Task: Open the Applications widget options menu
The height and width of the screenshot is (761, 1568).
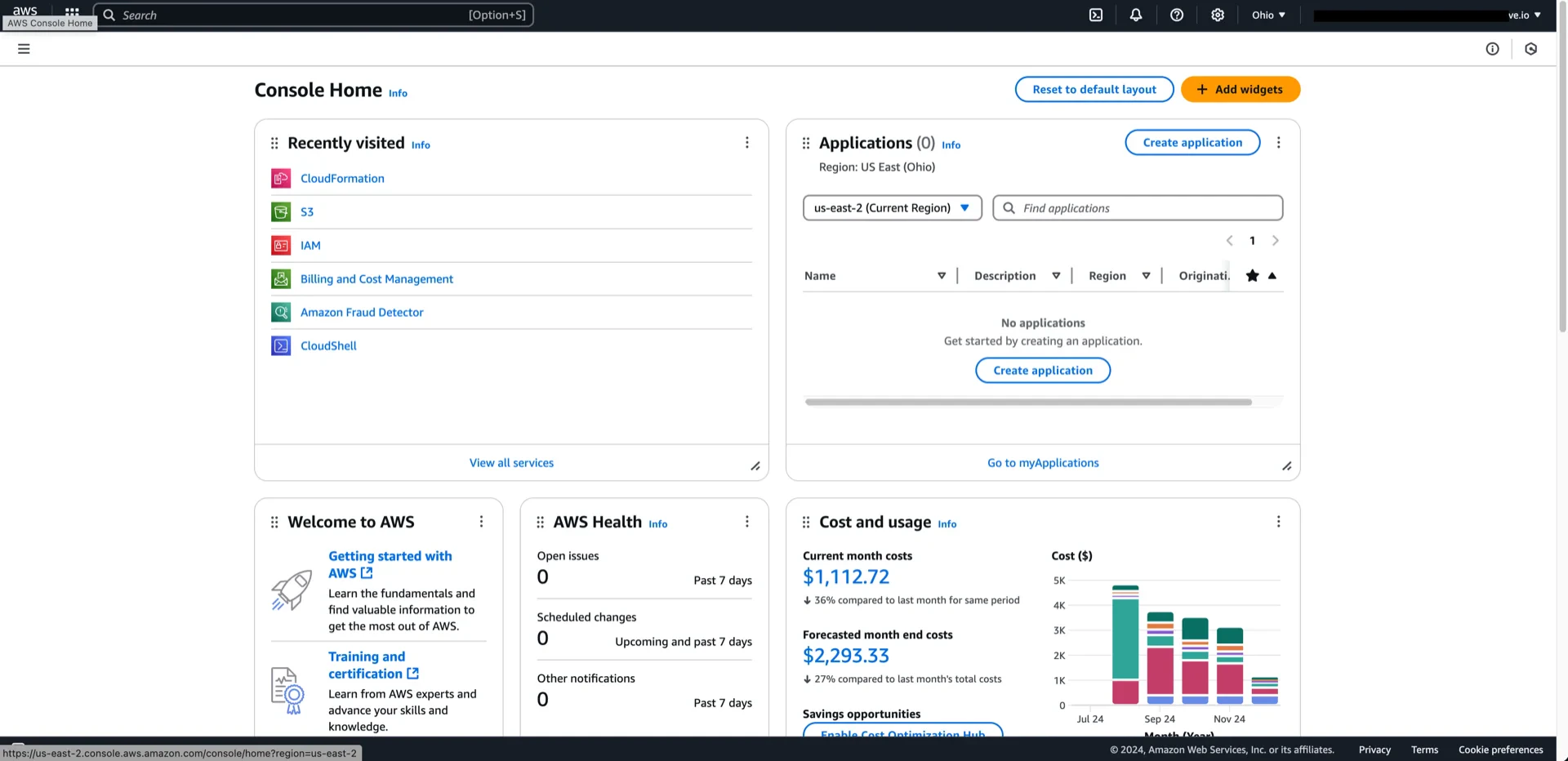Action: point(1278,143)
